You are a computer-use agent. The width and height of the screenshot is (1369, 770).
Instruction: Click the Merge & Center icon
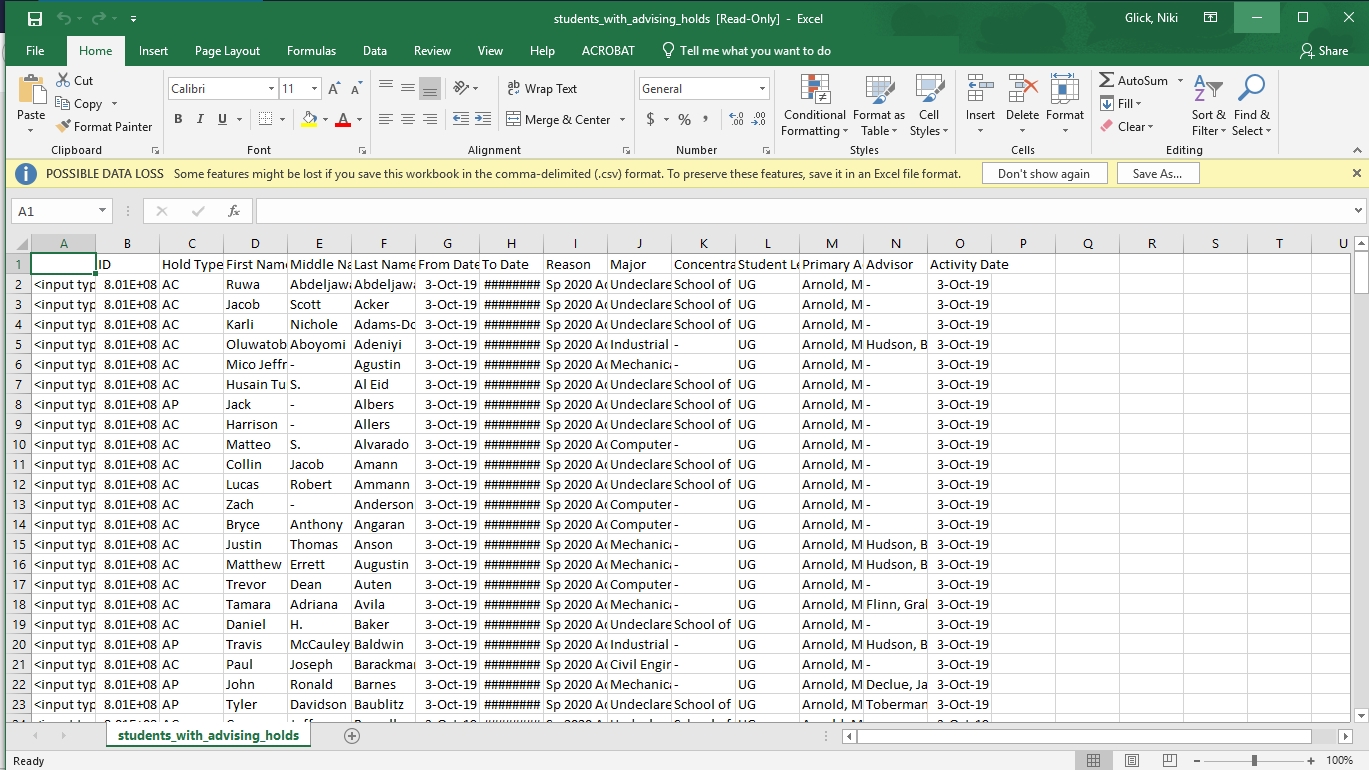514,119
